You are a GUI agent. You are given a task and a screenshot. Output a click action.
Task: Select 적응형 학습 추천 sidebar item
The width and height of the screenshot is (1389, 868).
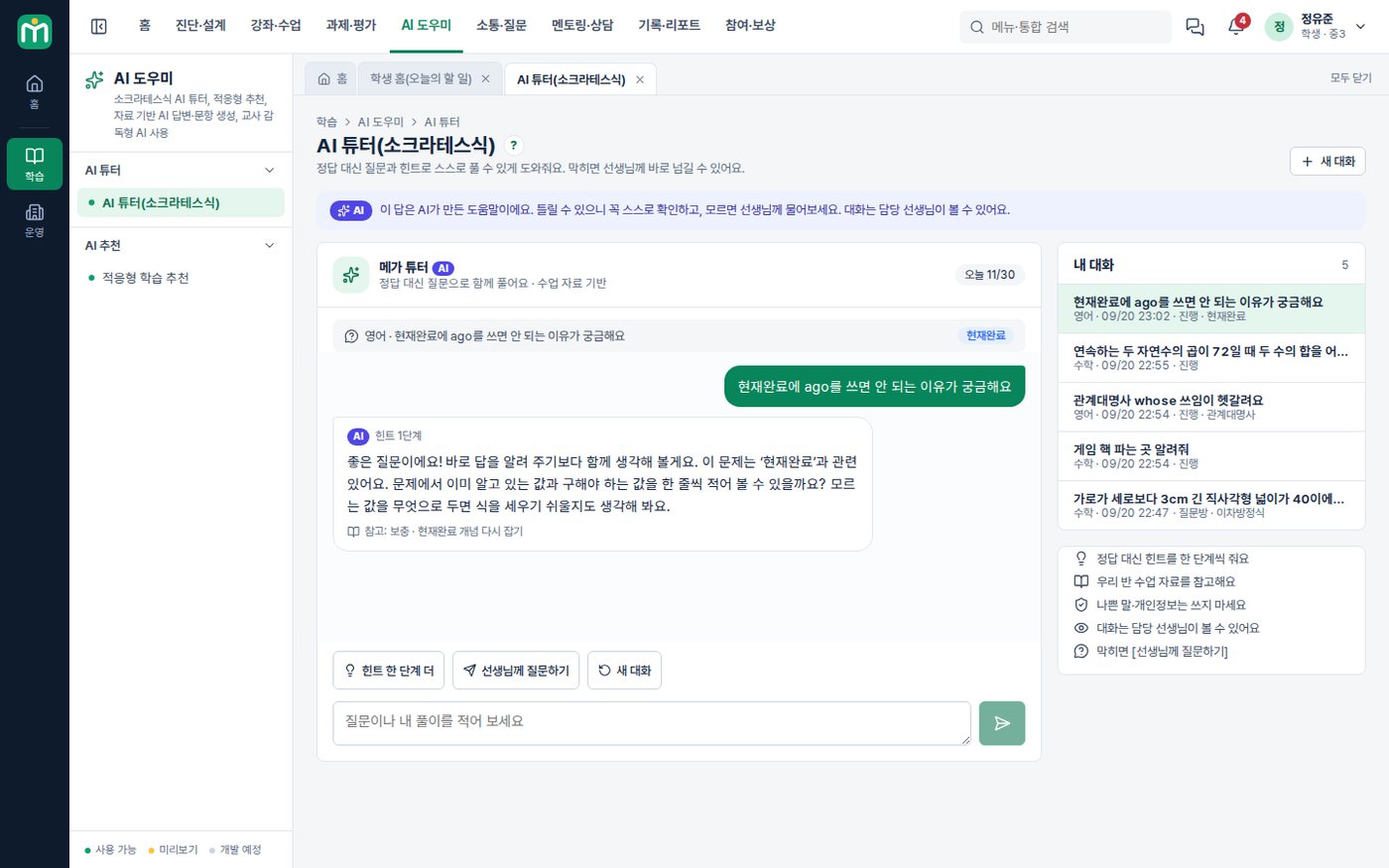pos(181,278)
